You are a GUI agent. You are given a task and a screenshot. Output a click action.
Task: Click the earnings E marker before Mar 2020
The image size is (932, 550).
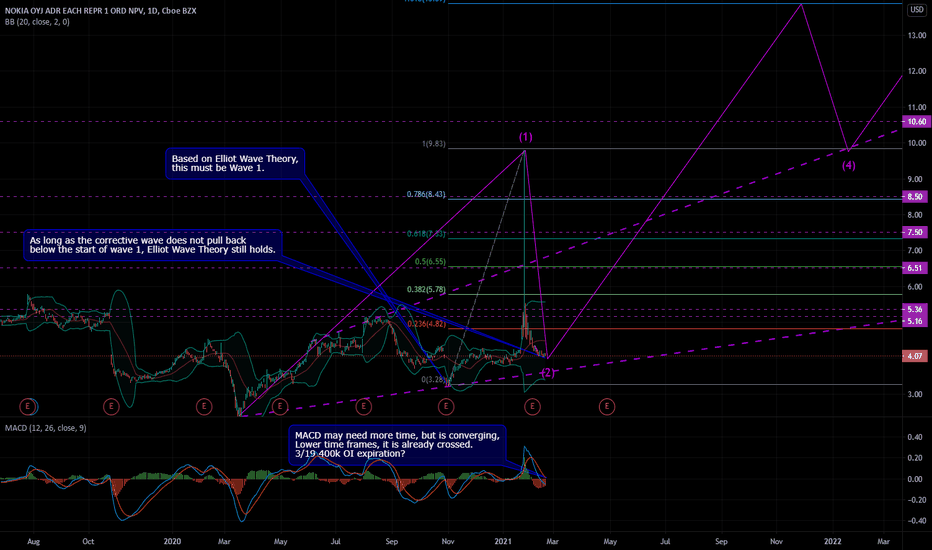pyautogui.click(x=204, y=407)
